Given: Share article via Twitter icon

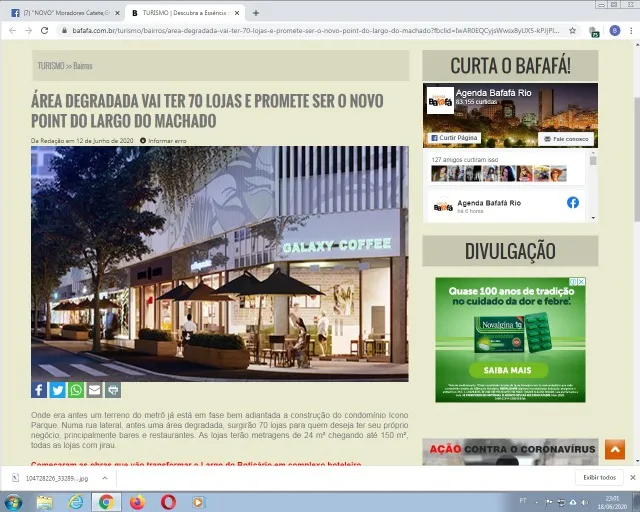Looking at the screenshot, I should tap(58, 390).
